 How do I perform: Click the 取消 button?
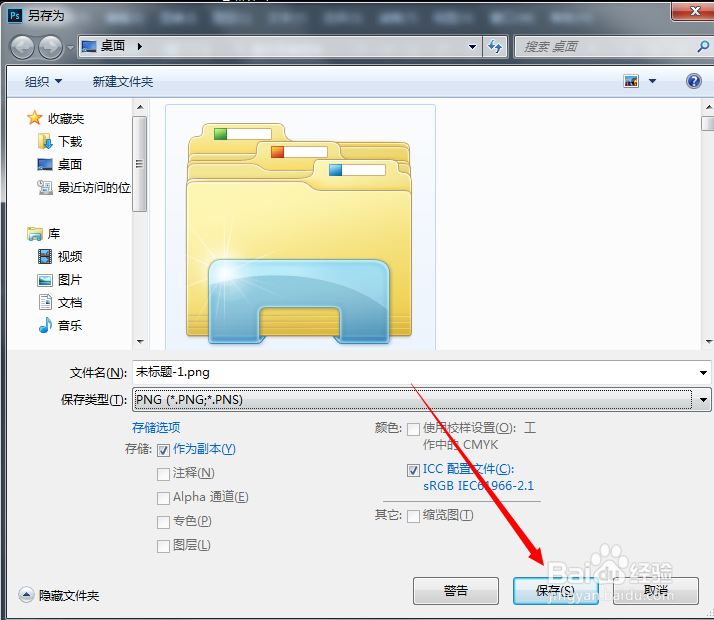coord(656,591)
